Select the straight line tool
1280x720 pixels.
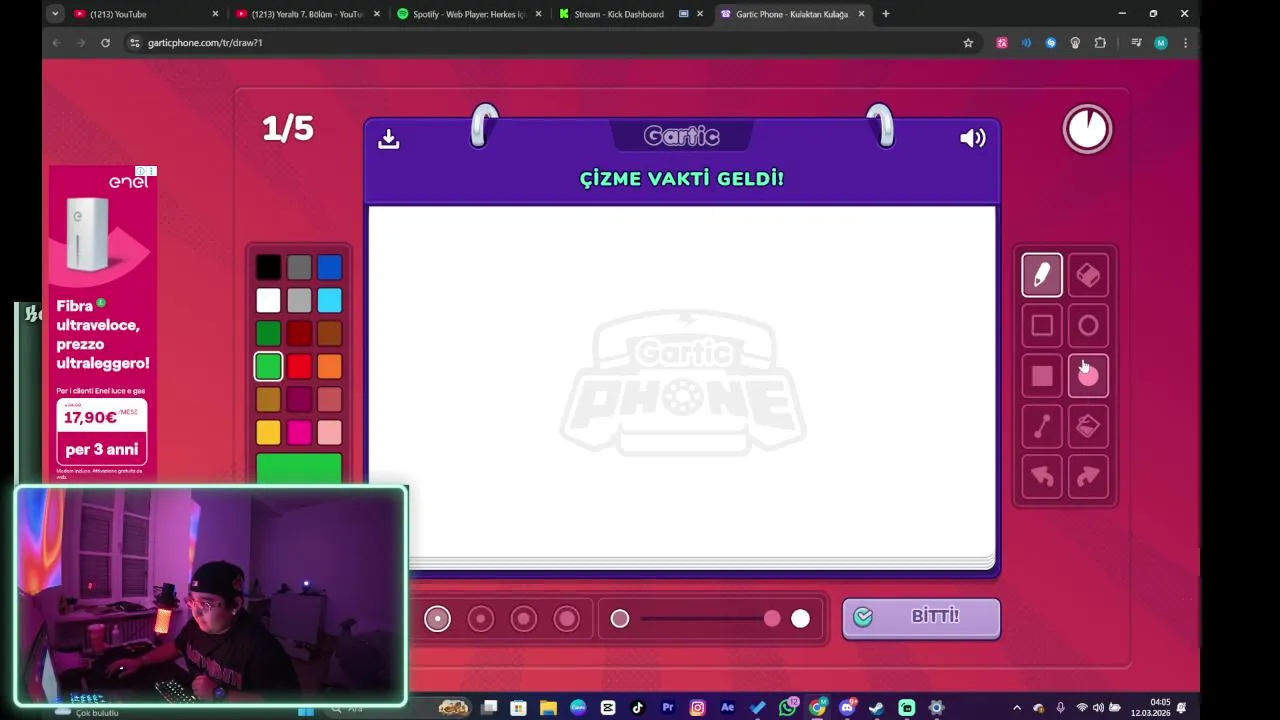coord(1041,427)
